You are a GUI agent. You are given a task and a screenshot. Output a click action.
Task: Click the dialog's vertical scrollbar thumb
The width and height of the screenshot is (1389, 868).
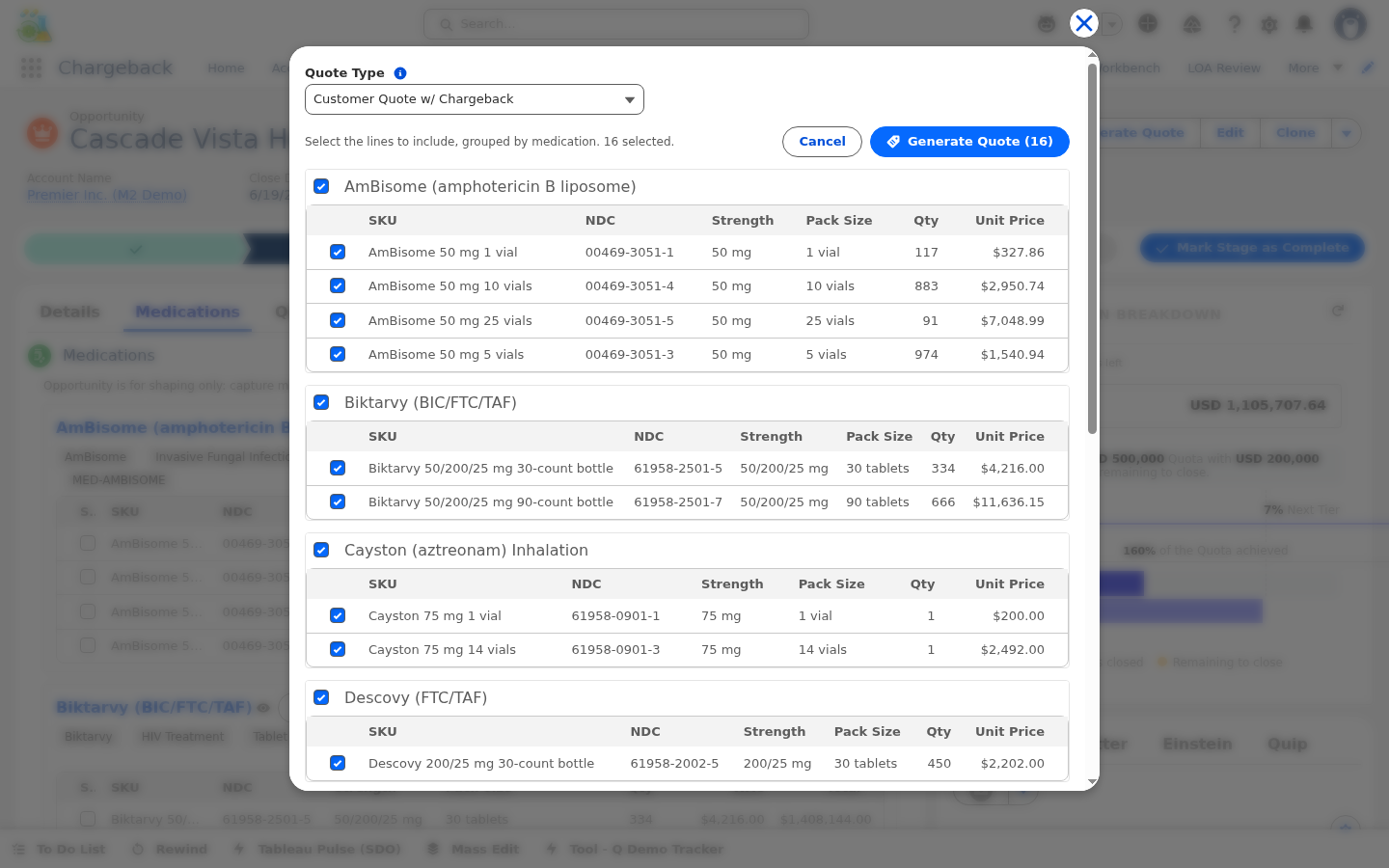pyautogui.click(x=1092, y=249)
